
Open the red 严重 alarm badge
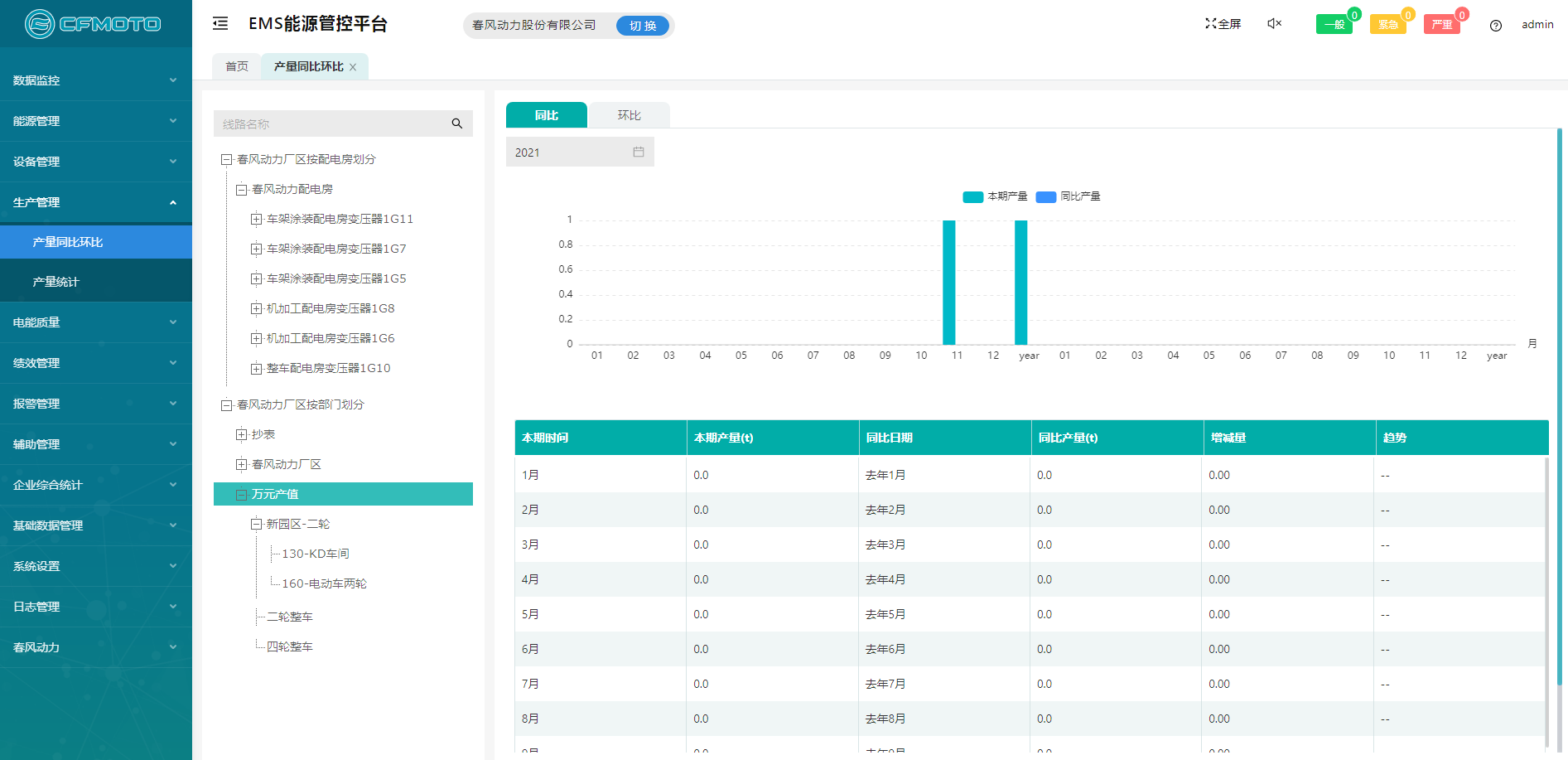click(x=1441, y=25)
